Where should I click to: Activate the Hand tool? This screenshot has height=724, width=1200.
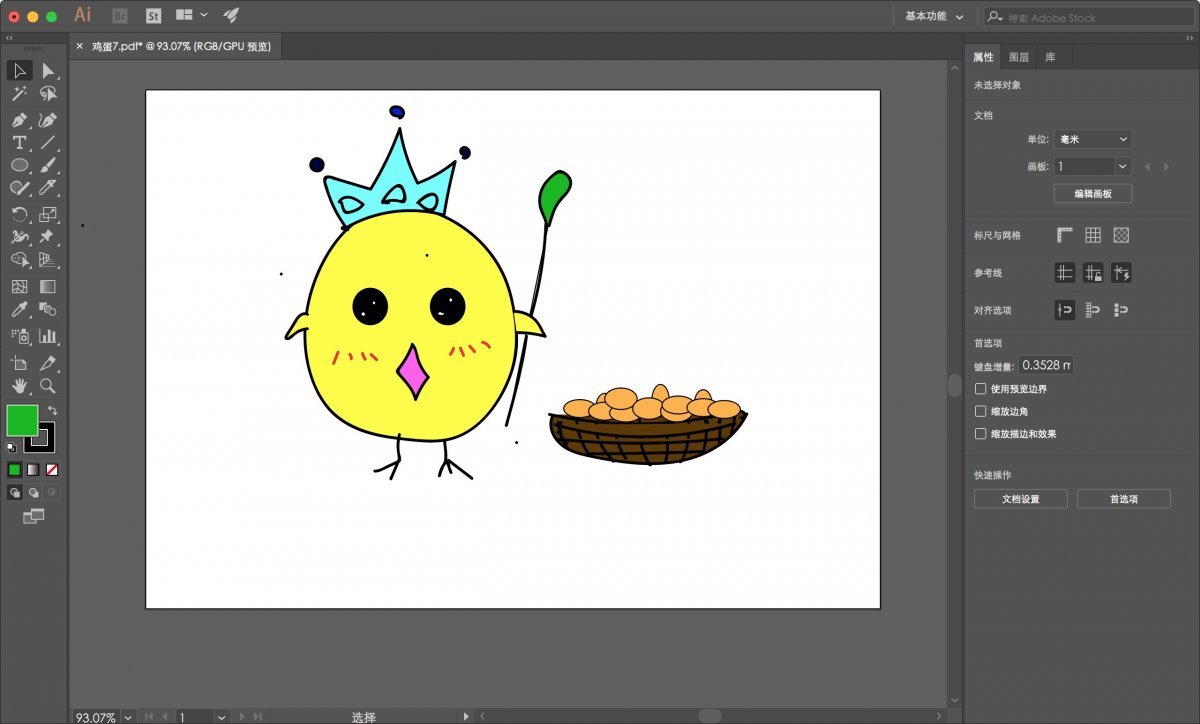coord(19,386)
